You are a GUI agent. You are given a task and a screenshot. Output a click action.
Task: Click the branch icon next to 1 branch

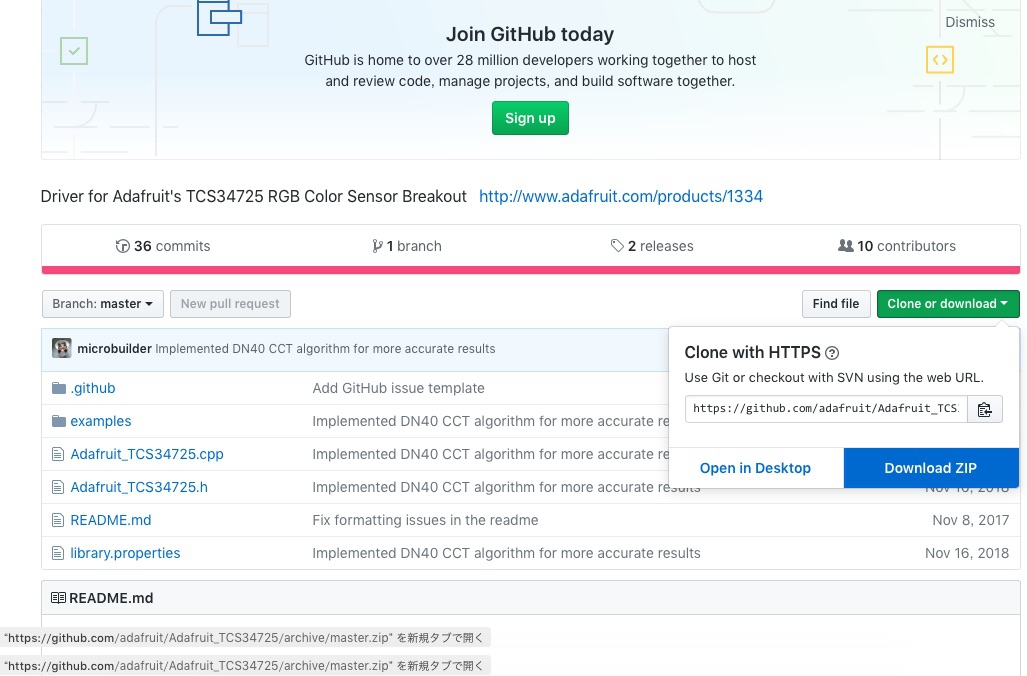[377, 246]
